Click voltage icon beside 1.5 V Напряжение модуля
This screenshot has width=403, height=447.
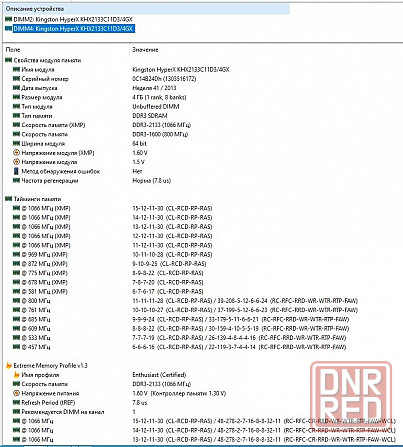[16, 162]
